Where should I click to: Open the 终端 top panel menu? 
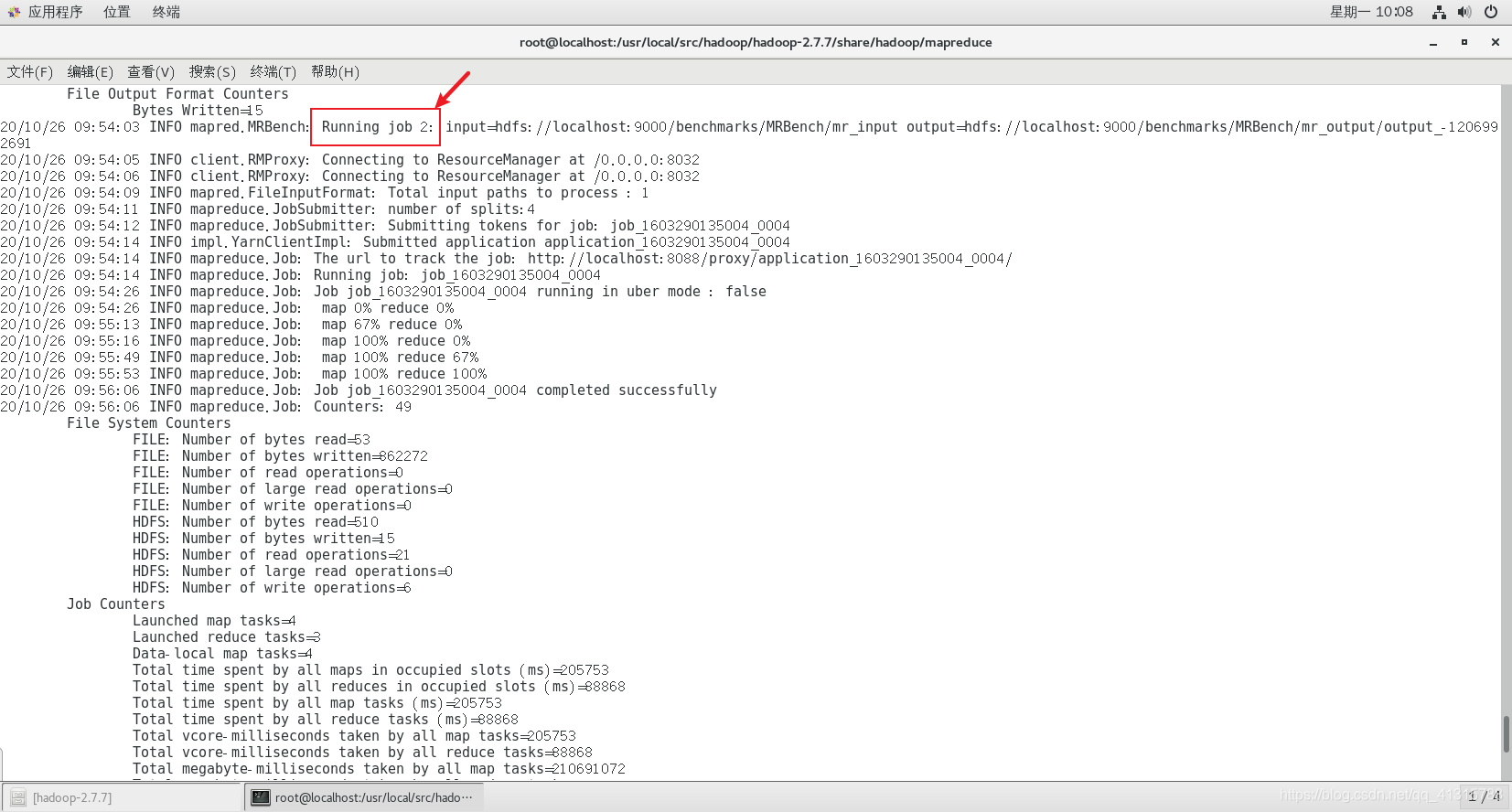pos(166,12)
